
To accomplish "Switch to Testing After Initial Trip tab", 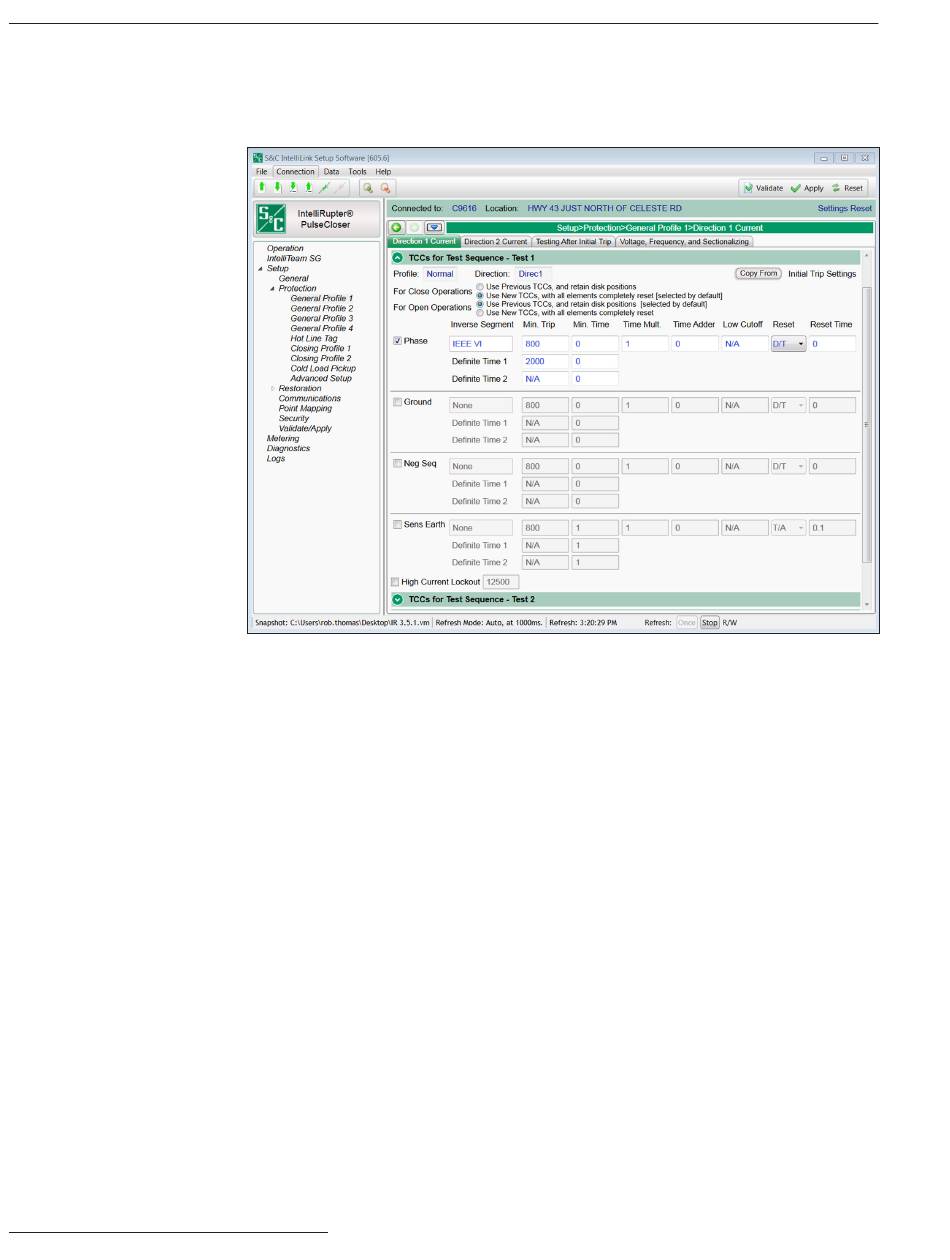I will pyautogui.click(x=573, y=241).
